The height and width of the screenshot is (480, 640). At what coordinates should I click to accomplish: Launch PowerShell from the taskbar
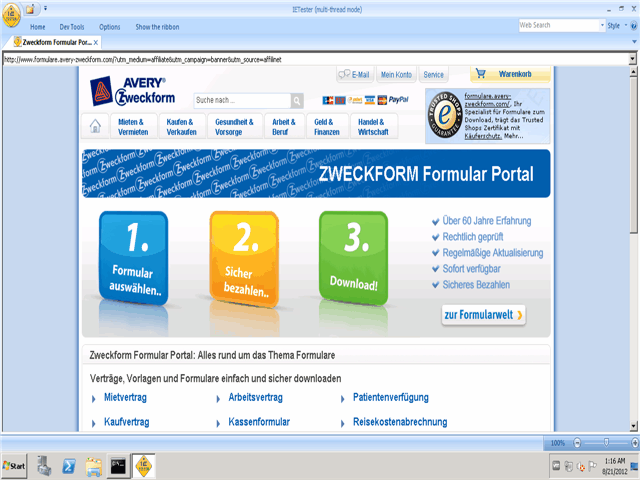tap(69, 466)
